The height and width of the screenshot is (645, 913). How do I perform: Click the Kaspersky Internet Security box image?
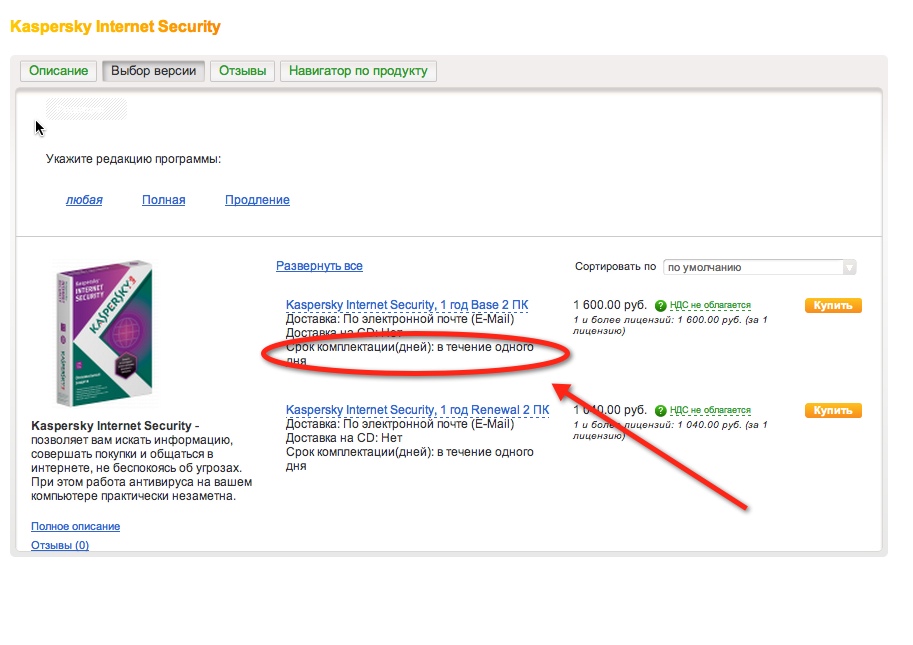[x=105, y=333]
